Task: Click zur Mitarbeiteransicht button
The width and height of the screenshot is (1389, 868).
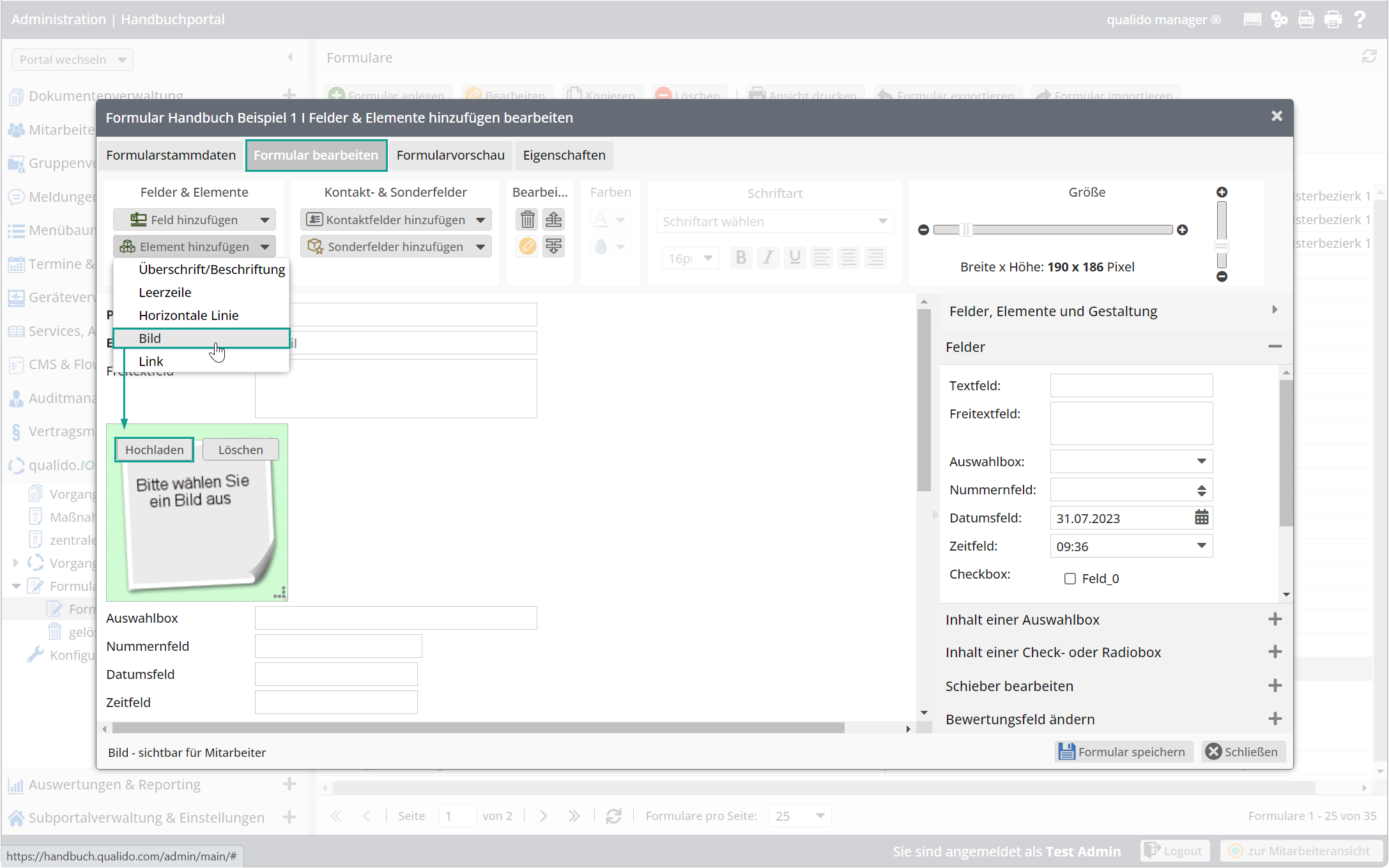Action: (x=1300, y=851)
